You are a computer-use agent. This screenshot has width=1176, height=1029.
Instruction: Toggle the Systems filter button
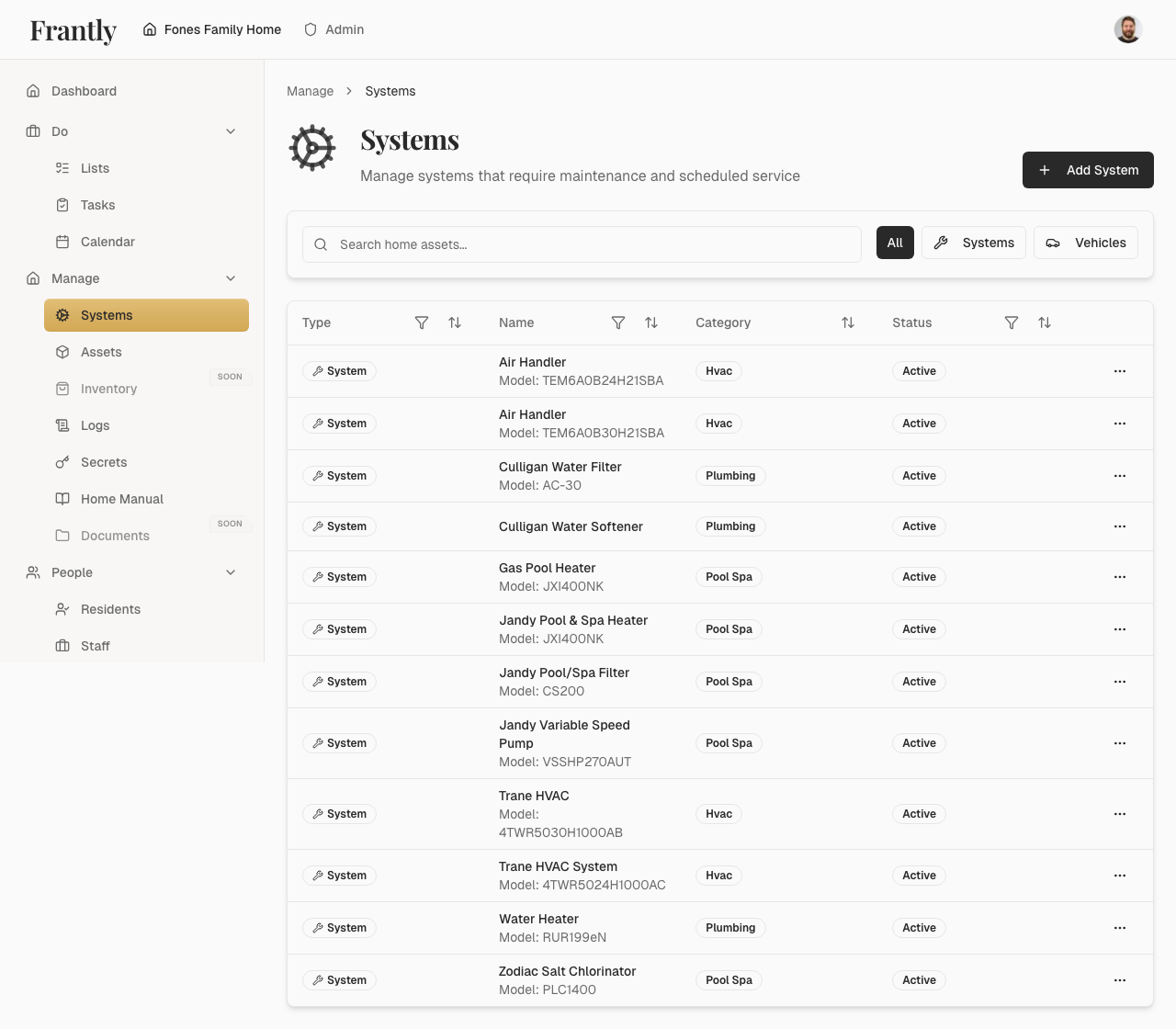[973, 243]
